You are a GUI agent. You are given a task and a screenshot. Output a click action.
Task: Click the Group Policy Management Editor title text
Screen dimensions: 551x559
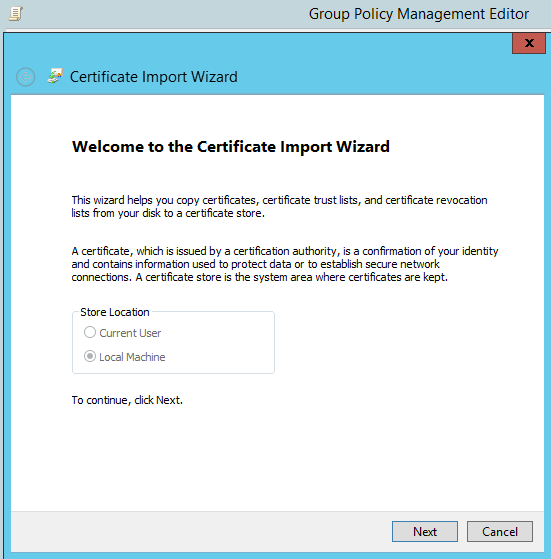tap(419, 14)
